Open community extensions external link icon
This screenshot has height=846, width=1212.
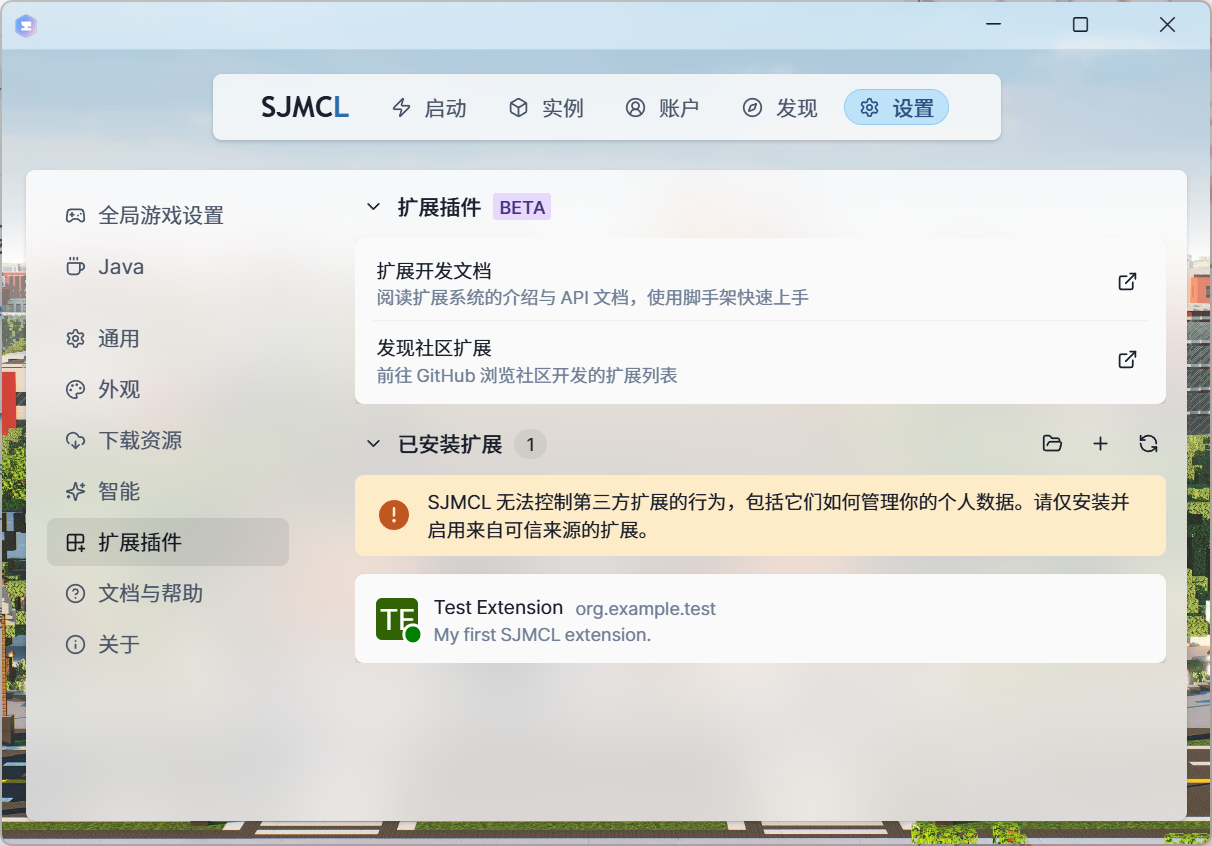point(1127,360)
